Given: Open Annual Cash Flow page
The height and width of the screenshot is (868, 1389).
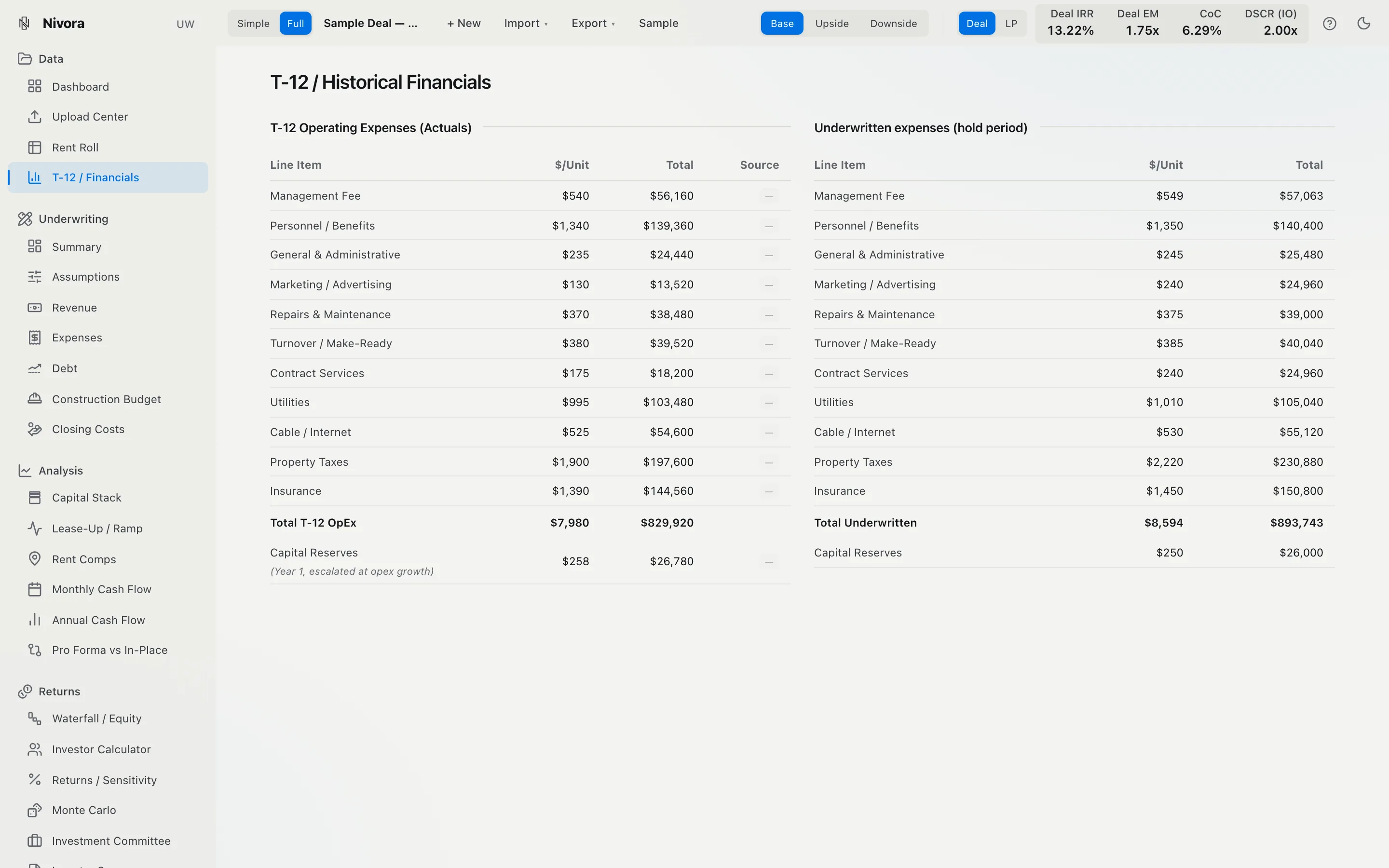Looking at the screenshot, I should pos(108,620).
